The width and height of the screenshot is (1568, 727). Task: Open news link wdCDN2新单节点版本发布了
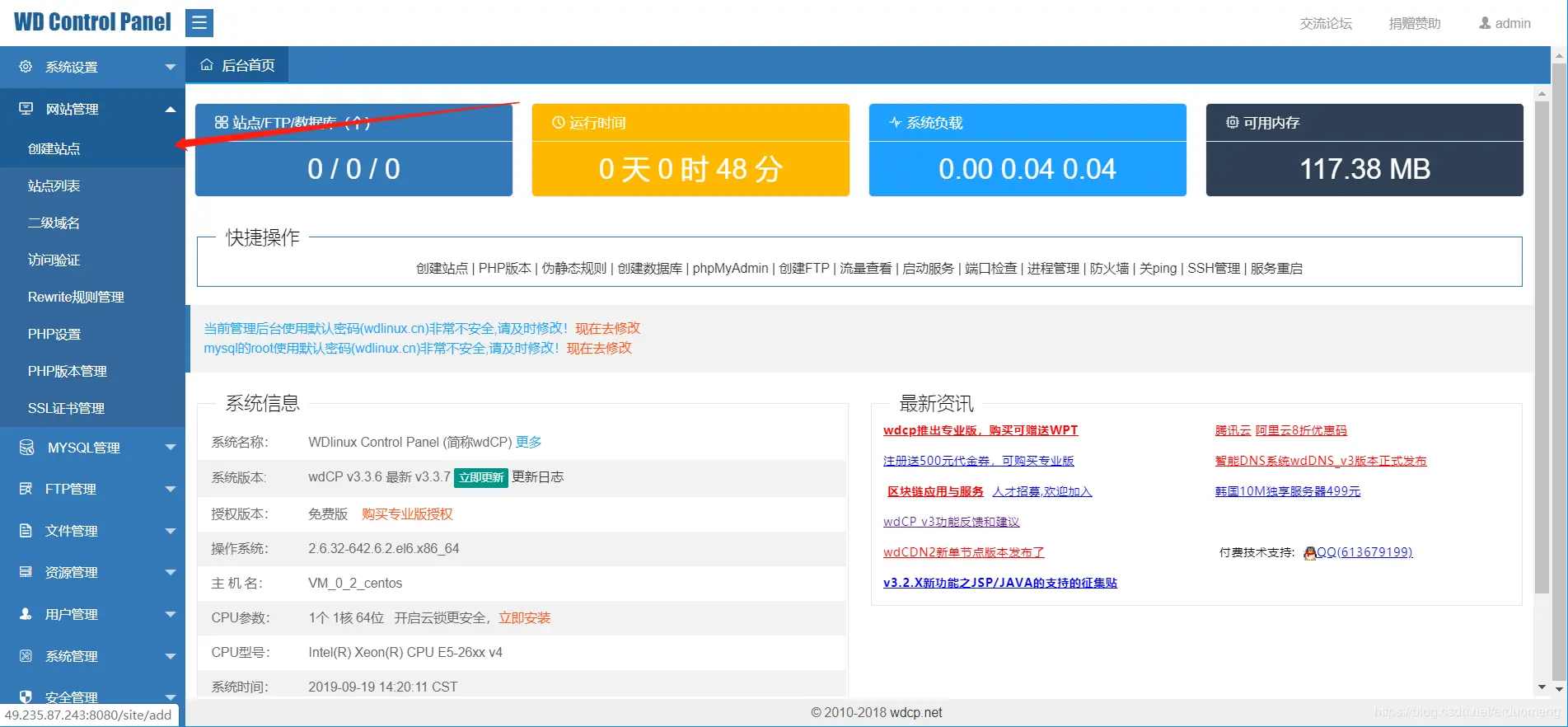964,552
